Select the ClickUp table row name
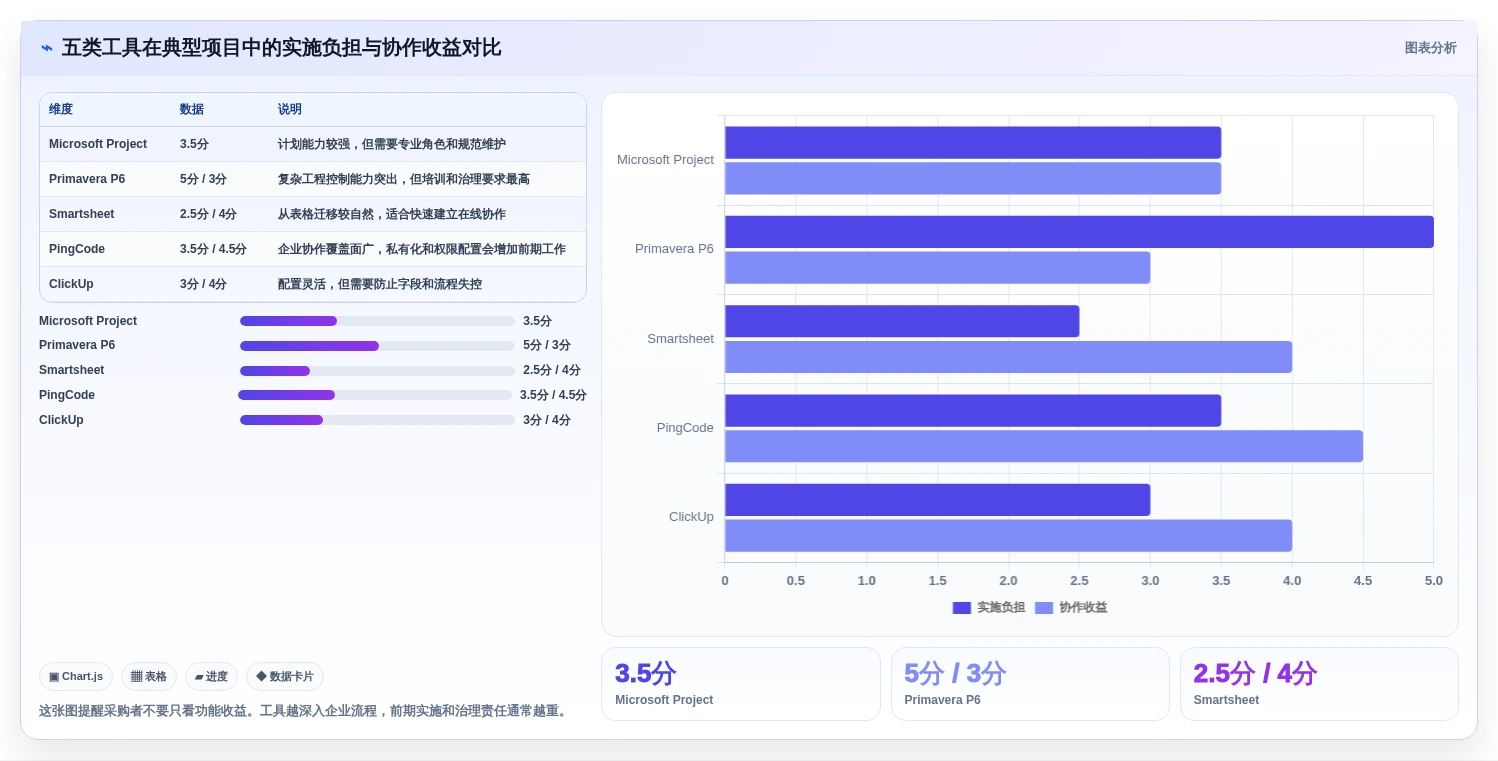Screen dimensions: 1498x761 (x=71, y=284)
